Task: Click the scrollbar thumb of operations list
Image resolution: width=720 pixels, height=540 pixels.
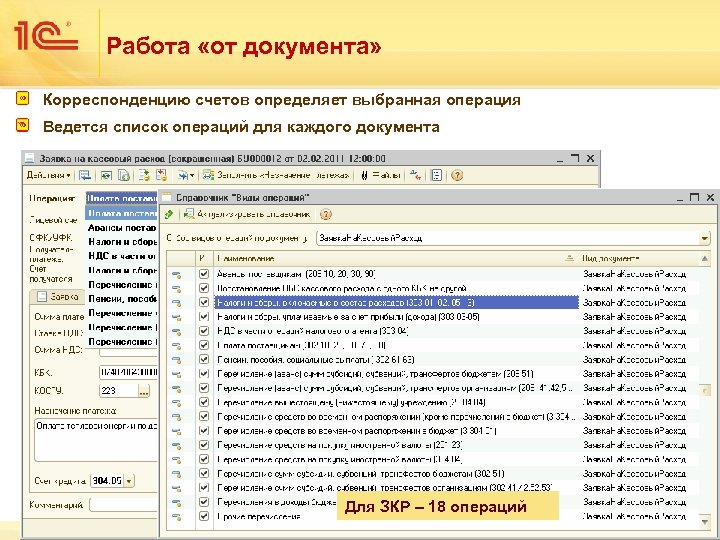Action: (705, 390)
